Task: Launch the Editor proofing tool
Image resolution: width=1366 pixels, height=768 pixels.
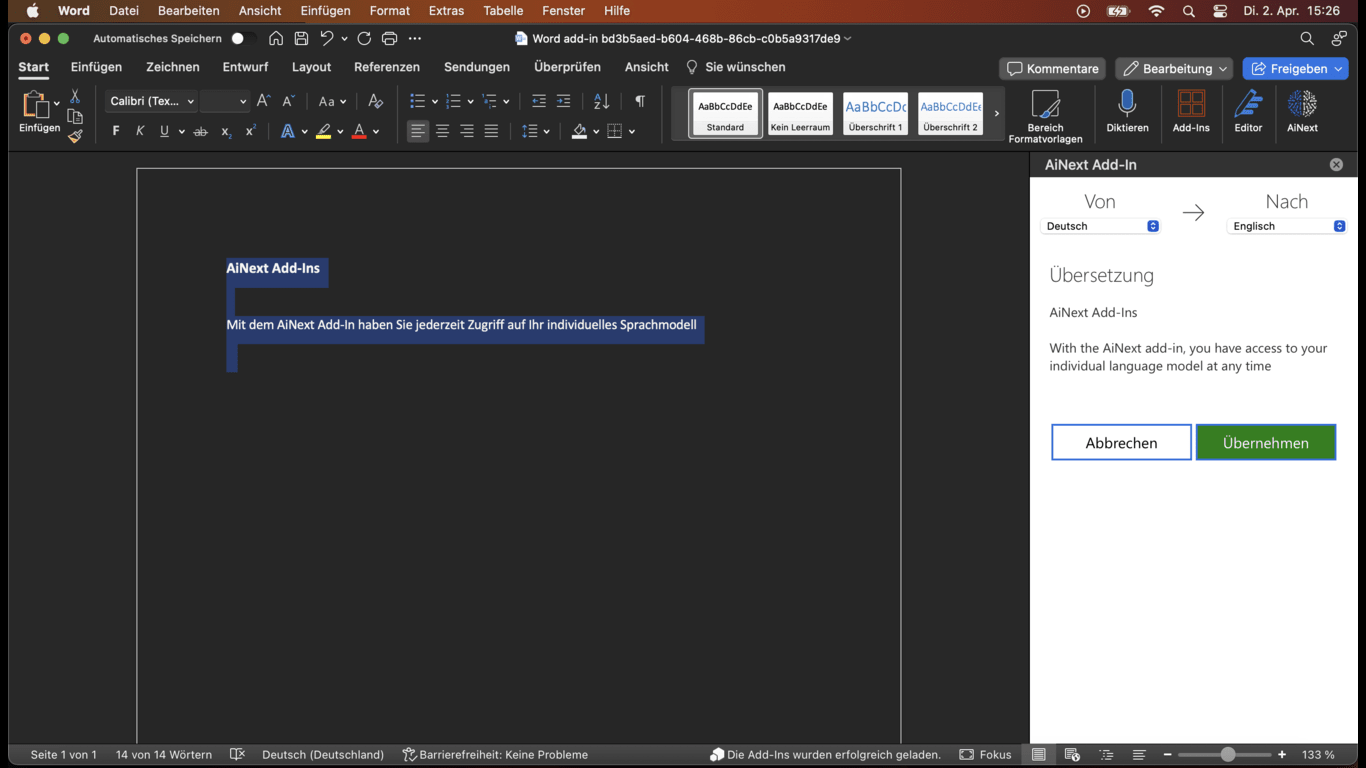Action: click(1248, 111)
